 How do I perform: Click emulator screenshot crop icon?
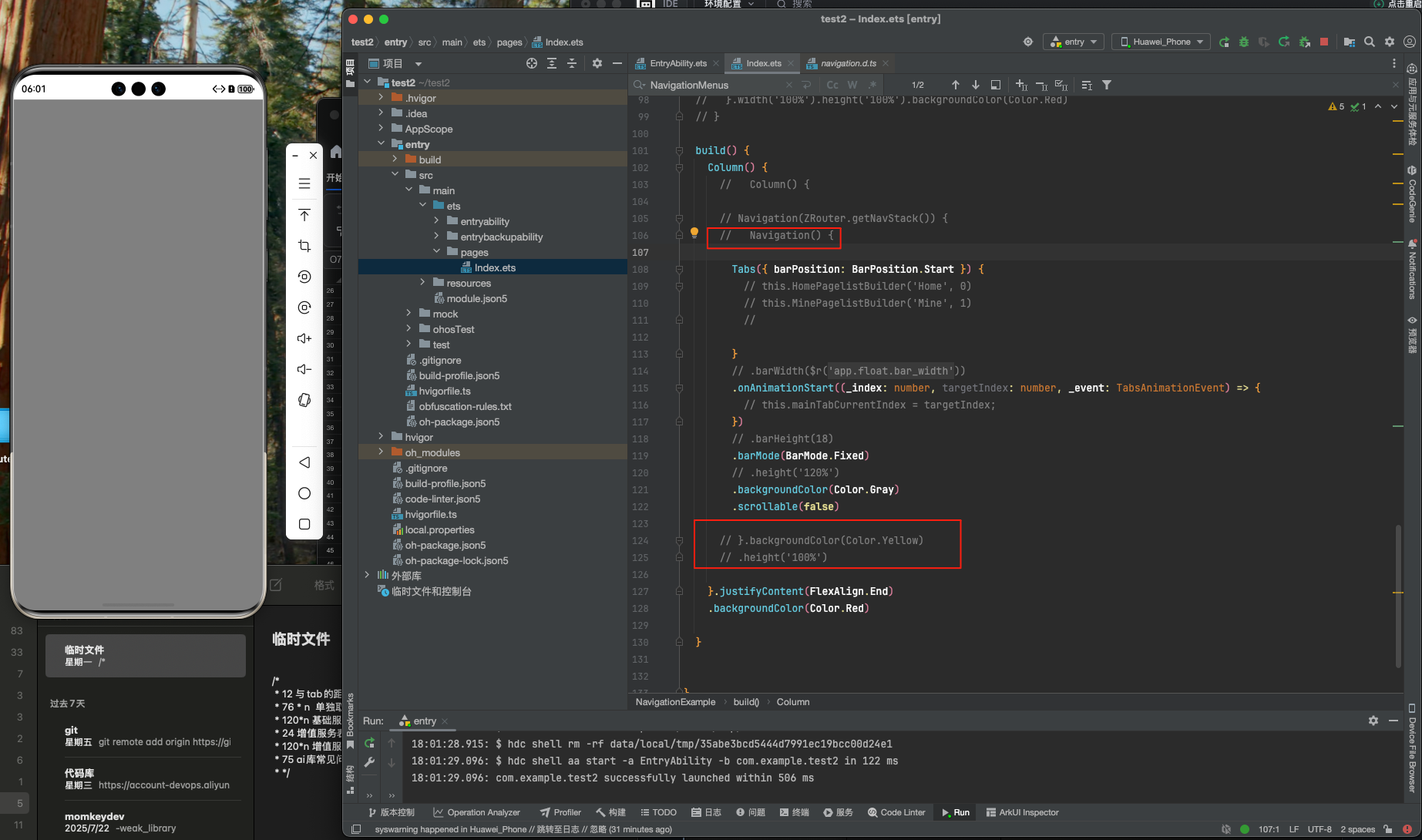pyautogui.click(x=304, y=246)
